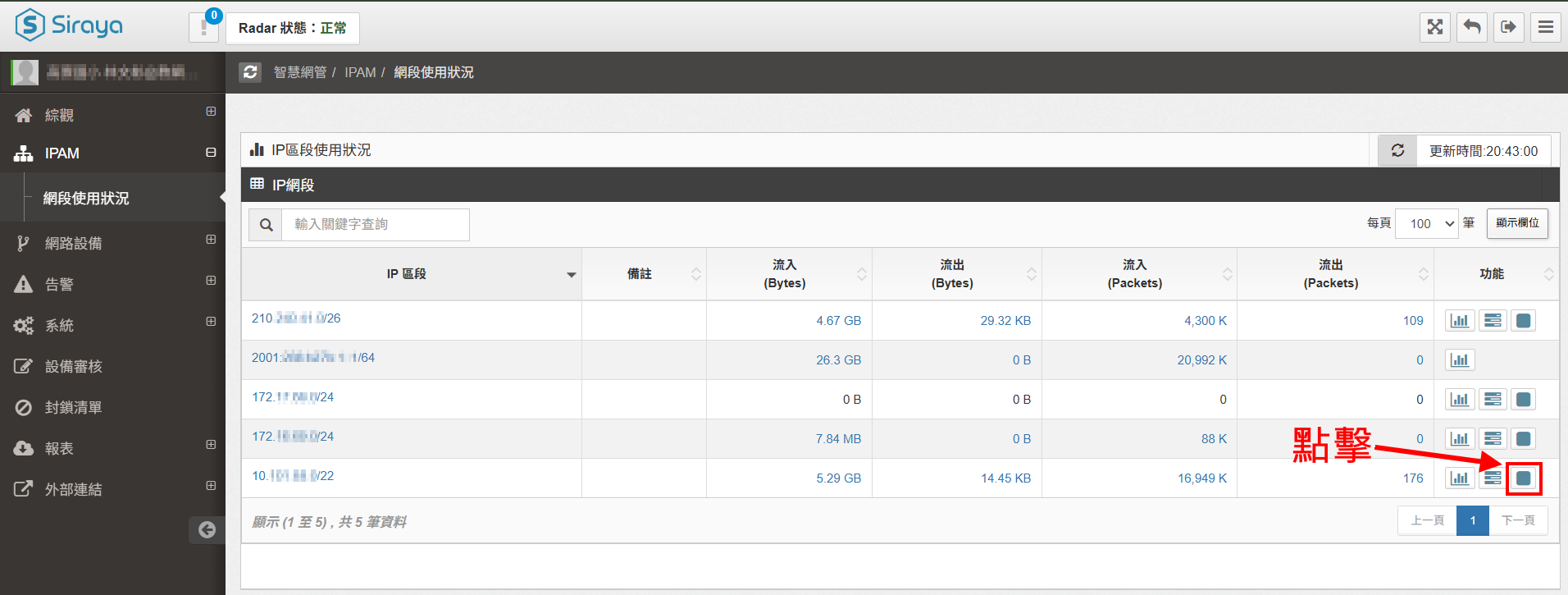Refresh the IP區段使用狀況 panel update time
Image resolution: width=1568 pixels, height=595 pixels.
1397,151
